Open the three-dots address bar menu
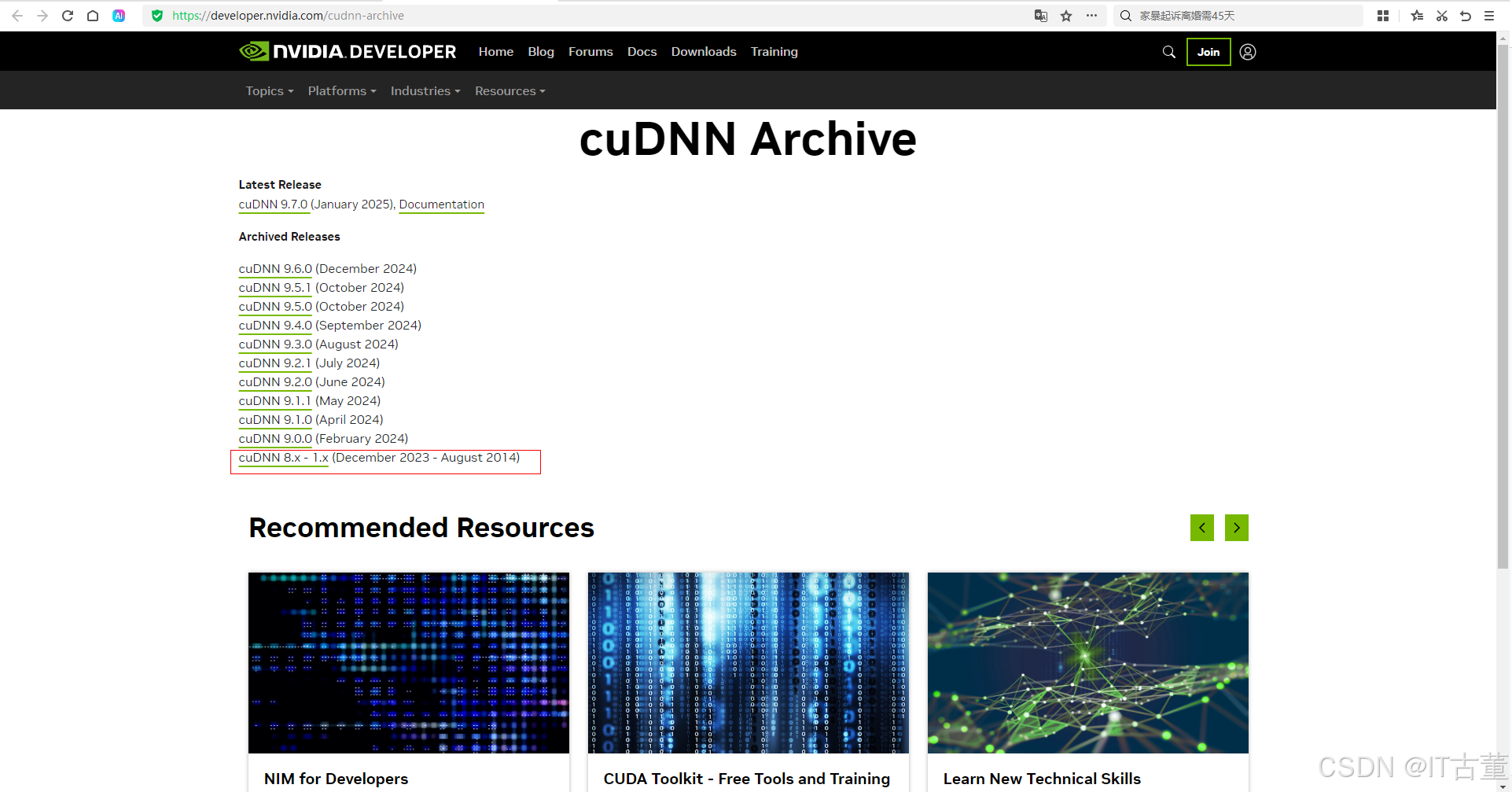Viewport: 1512px width, 792px height. click(1091, 16)
